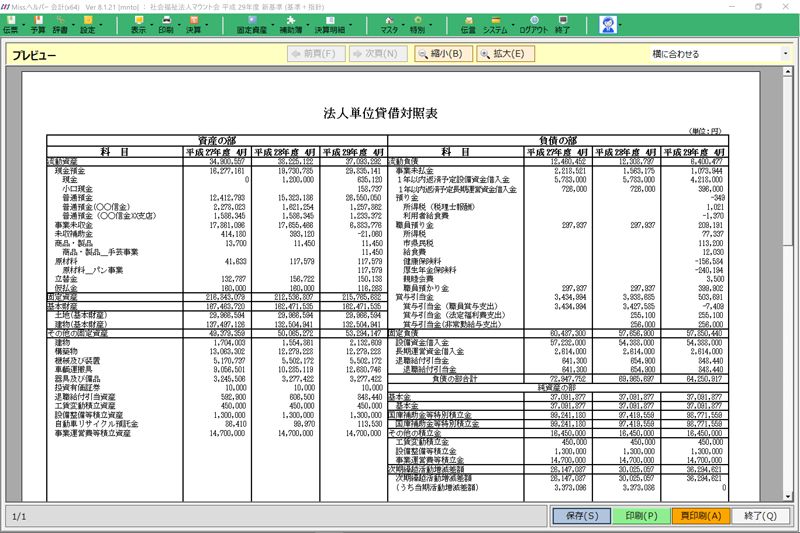Expand the dropdown arrow beside 伝票
This screenshot has height=533, width=800.
click(23, 24)
